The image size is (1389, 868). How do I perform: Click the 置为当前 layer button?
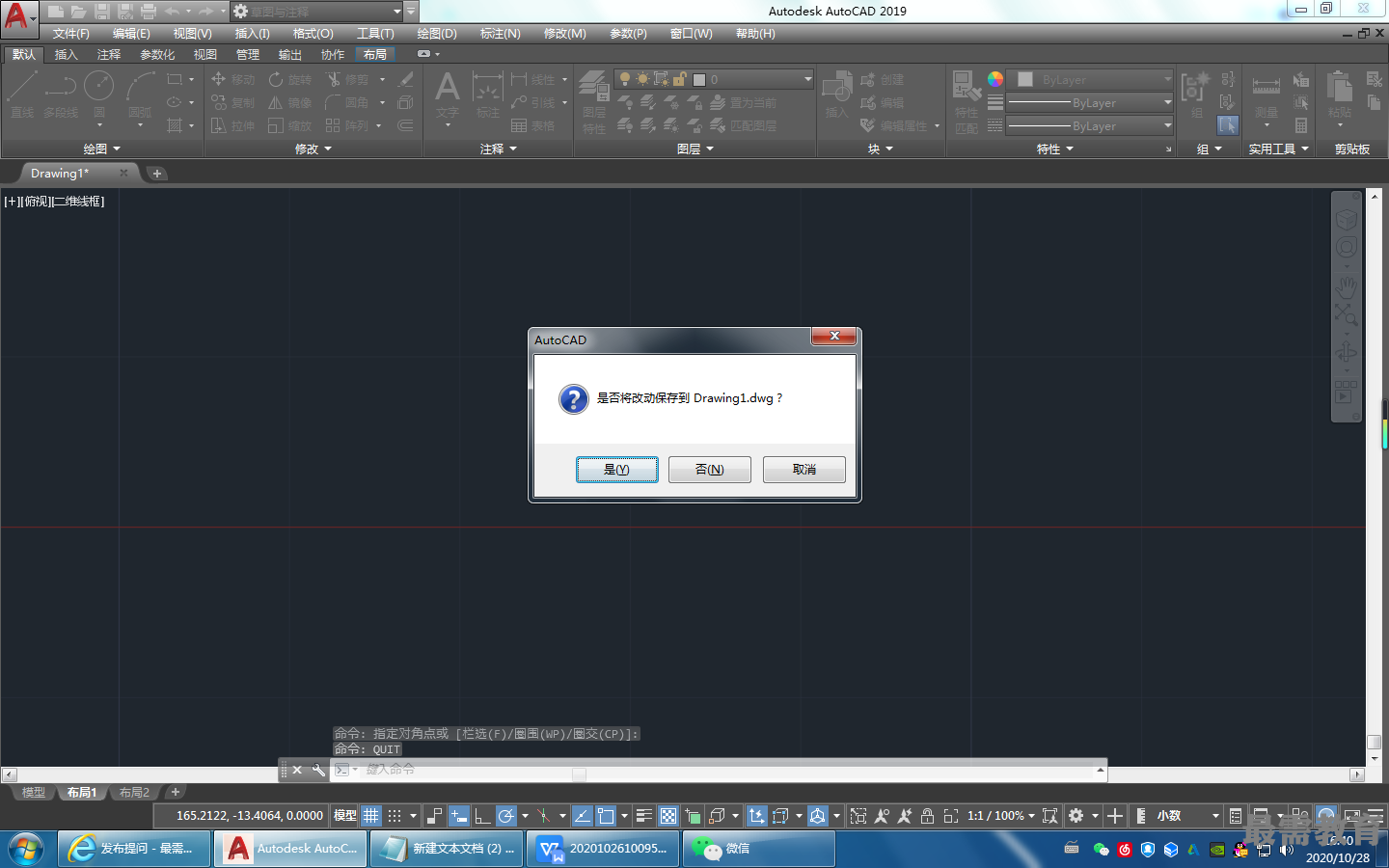pyautogui.click(x=743, y=102)
